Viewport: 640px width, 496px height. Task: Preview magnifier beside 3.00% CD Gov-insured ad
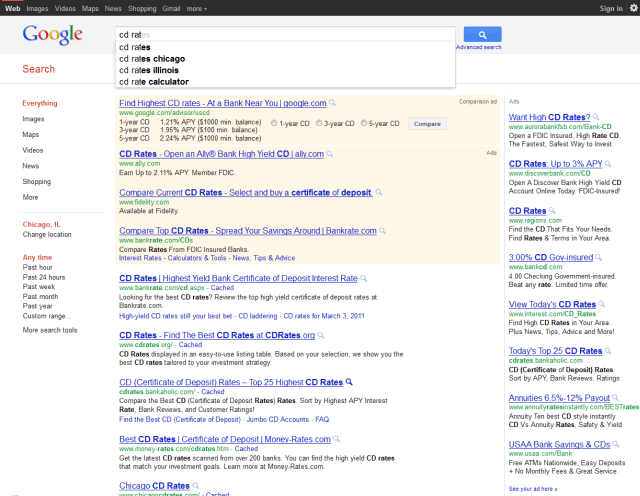coord(598,257)
